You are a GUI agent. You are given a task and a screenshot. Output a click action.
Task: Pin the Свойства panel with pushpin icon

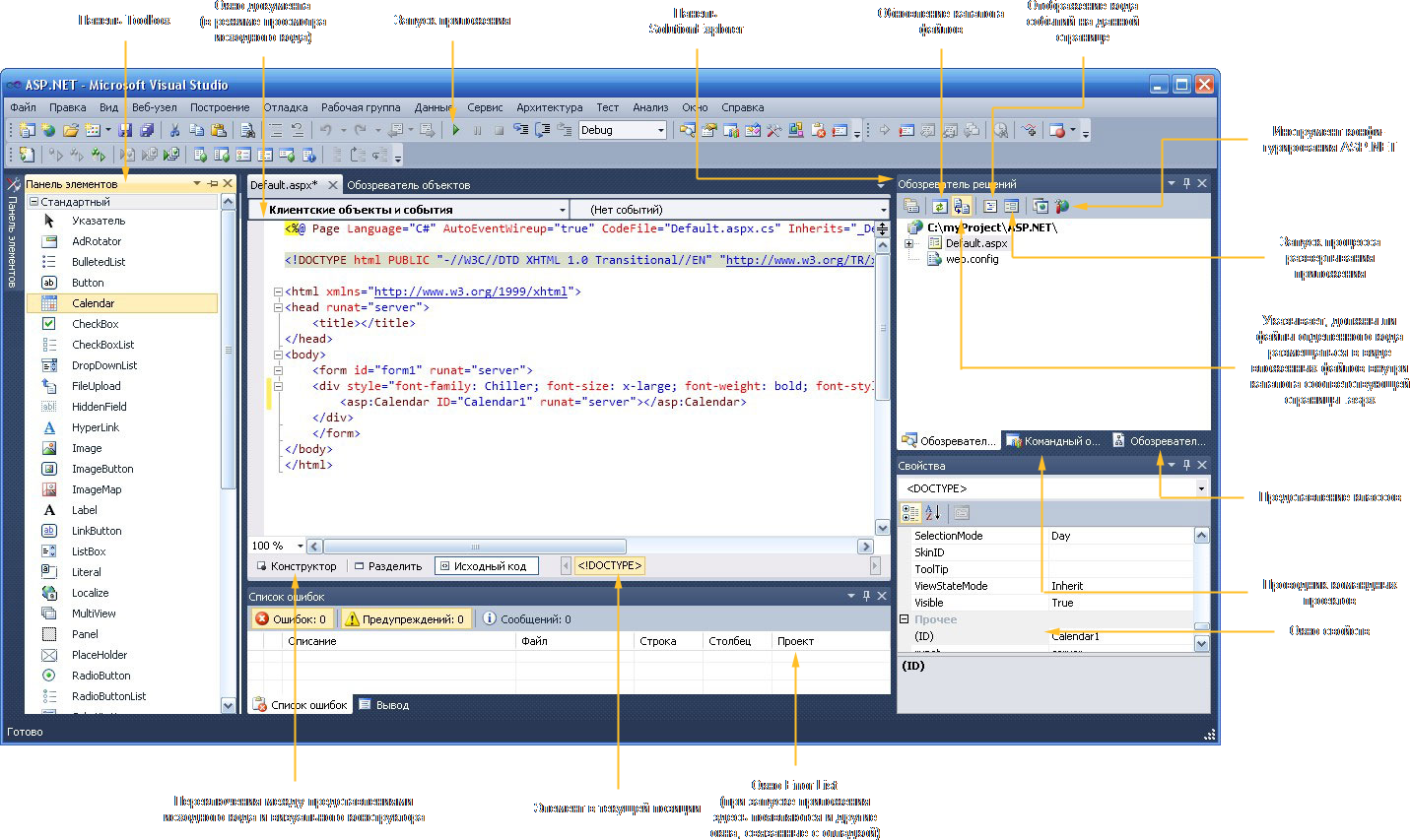[1186, 465]
